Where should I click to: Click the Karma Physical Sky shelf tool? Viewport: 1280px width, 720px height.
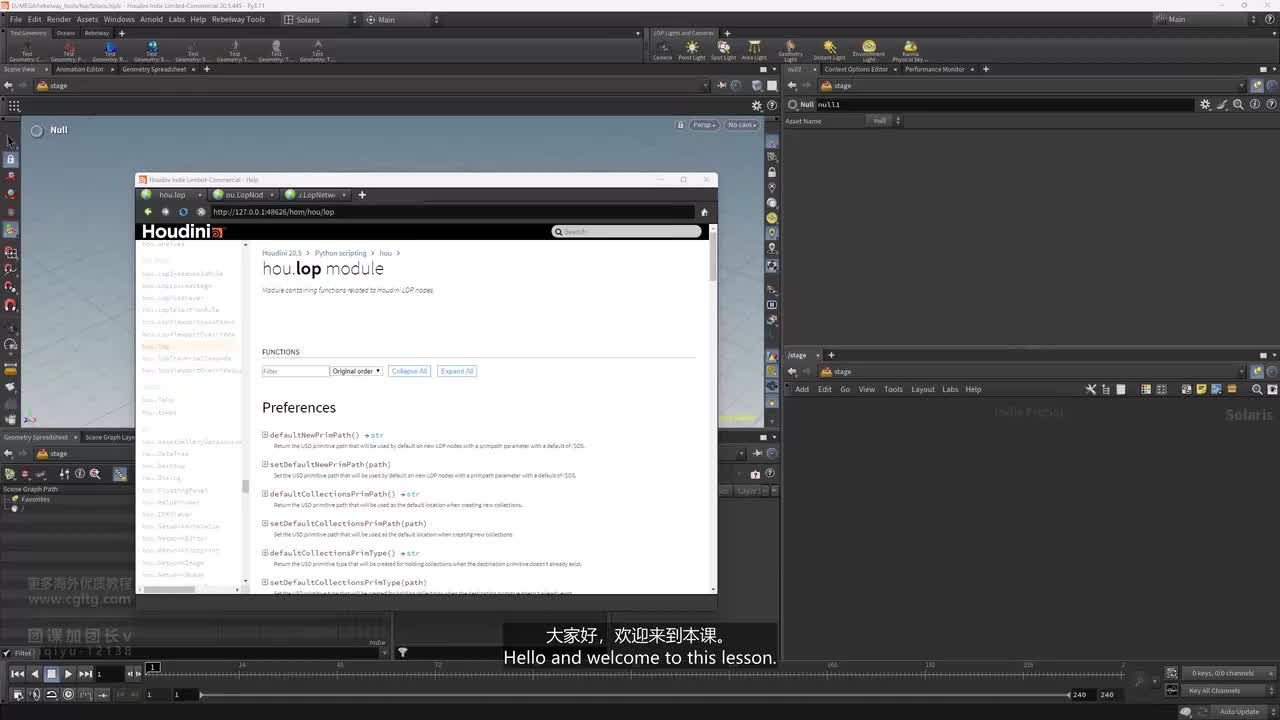pos(909,50)
